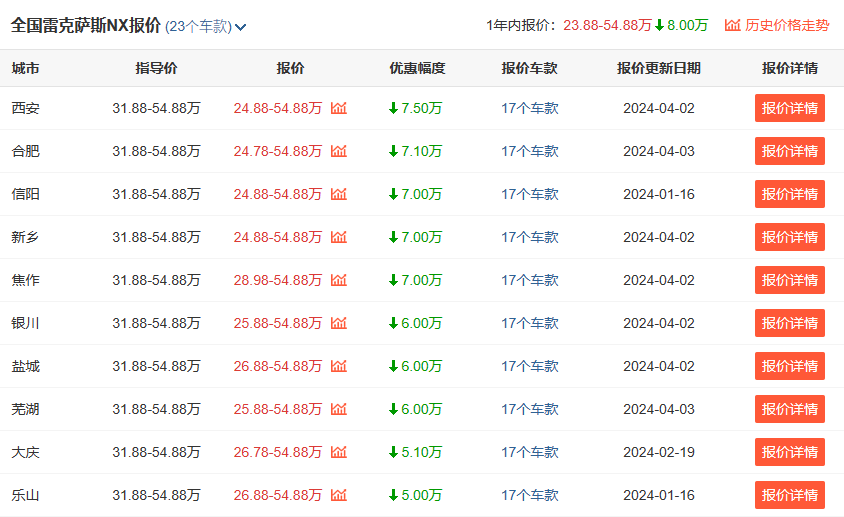Click the chart icon in 焦作 row
Screen dimensions: 844x517
click(x=339, y=280)
